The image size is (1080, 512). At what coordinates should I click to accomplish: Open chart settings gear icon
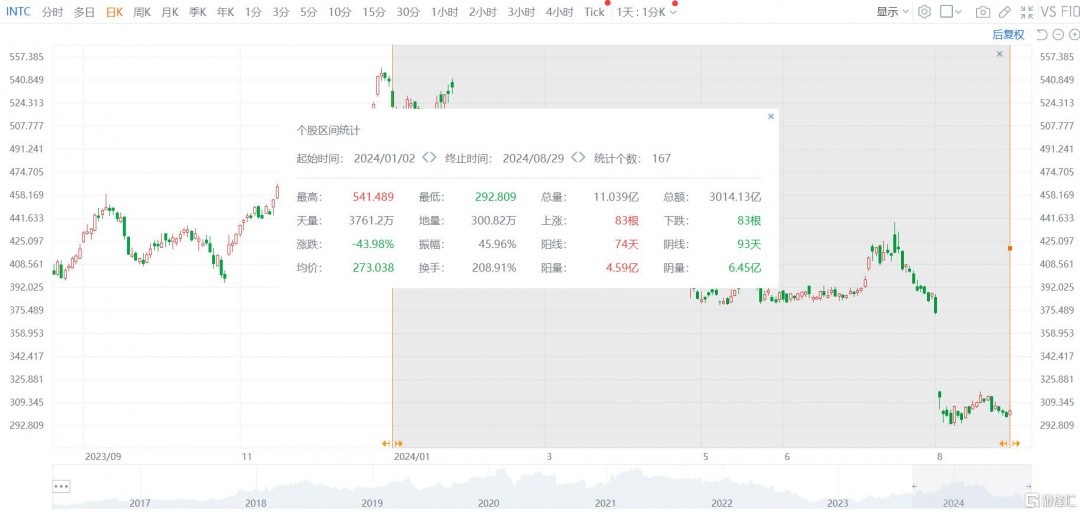coord(924,12)
